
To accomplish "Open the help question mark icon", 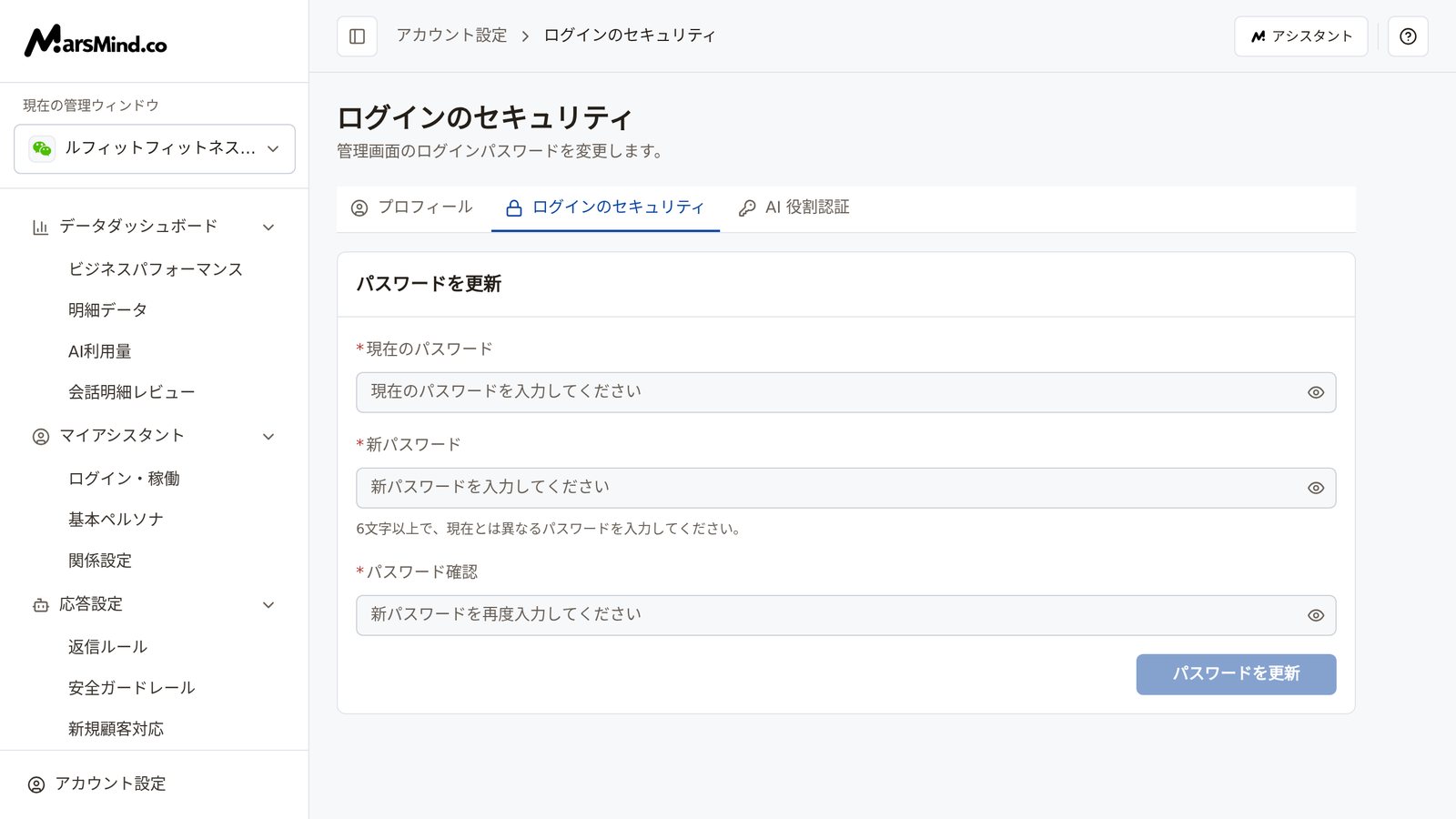I will pos(1408,36).
